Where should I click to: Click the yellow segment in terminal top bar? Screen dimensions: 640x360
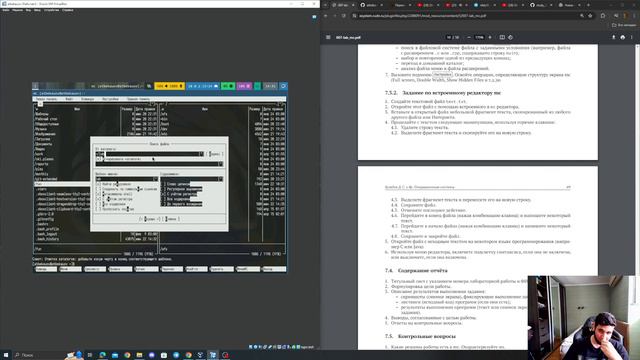169,86
